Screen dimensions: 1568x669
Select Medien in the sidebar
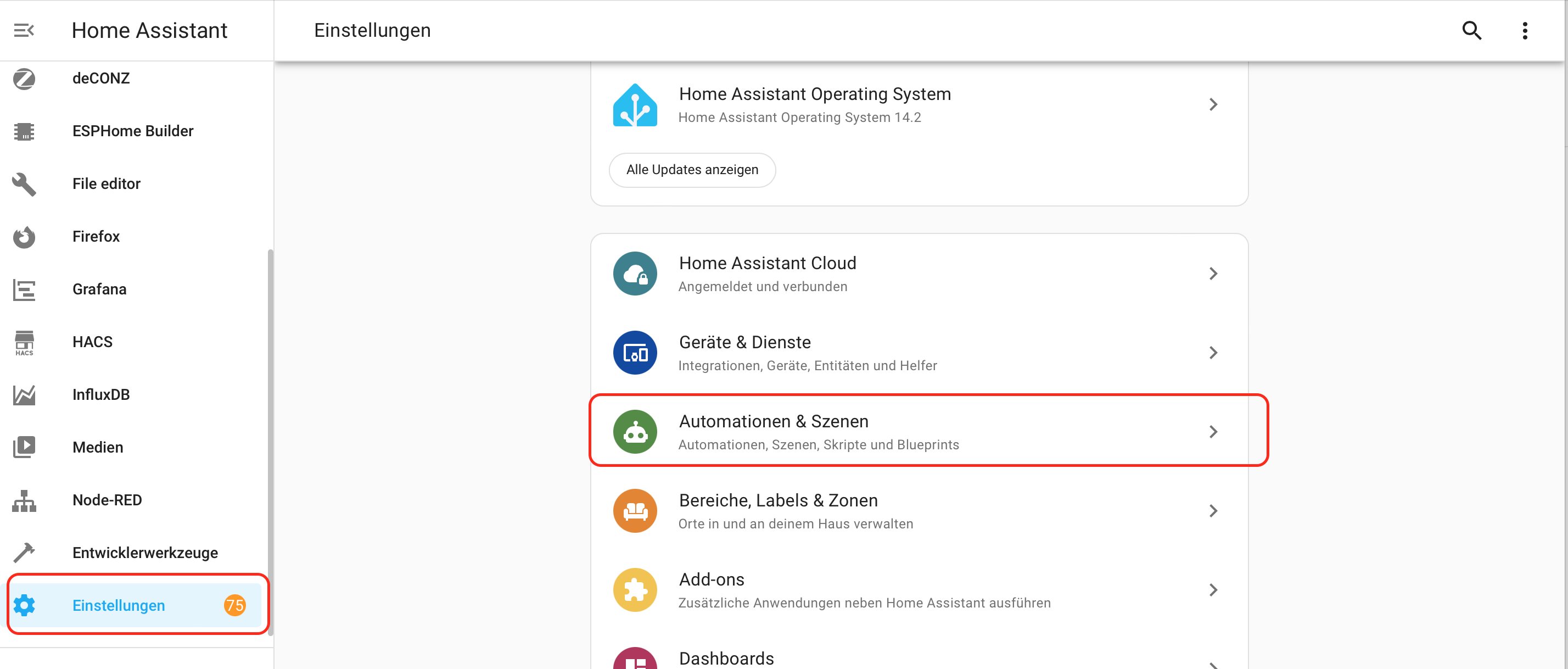click(97, 448)
